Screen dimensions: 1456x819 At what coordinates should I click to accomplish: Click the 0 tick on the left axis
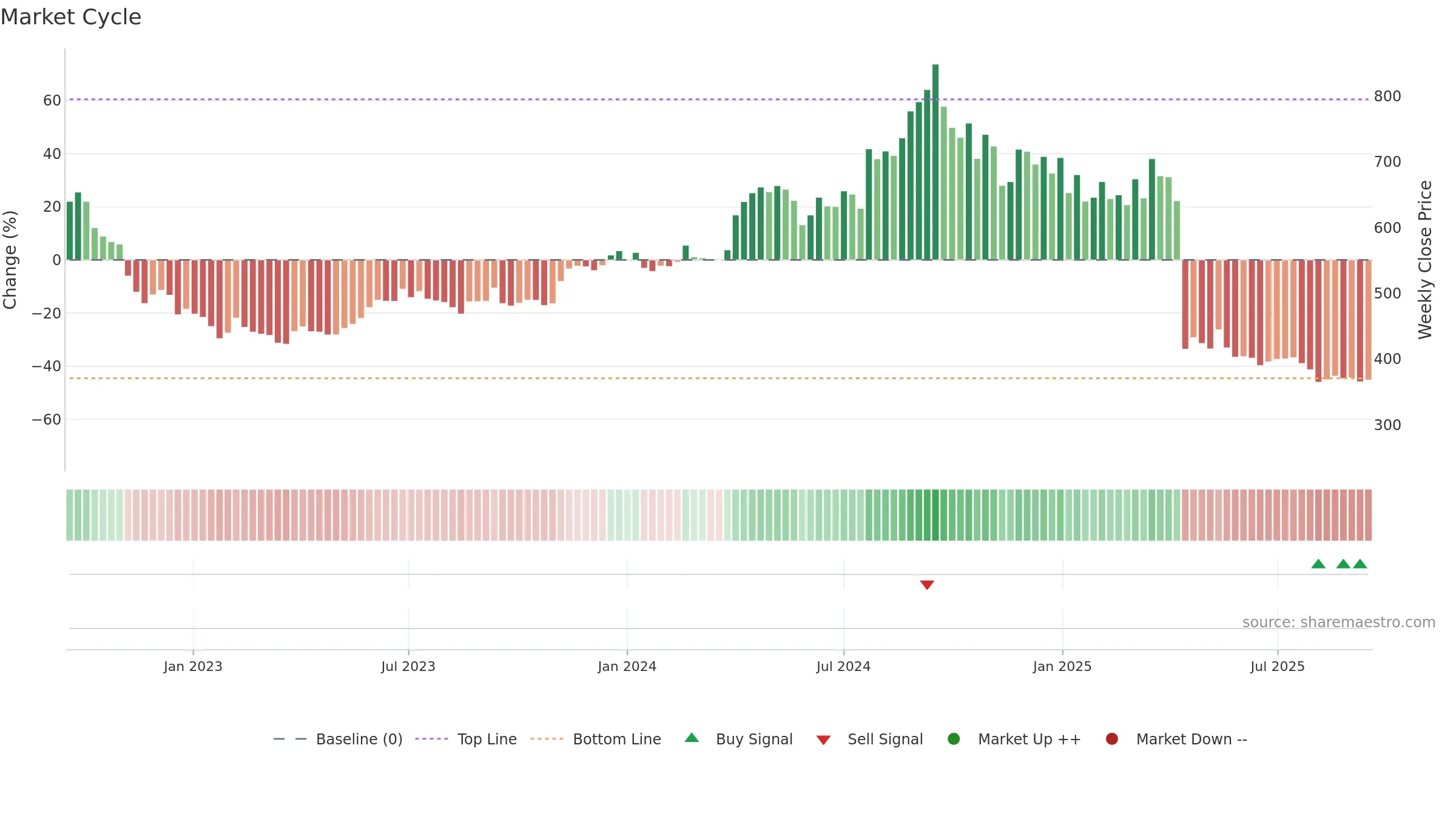click(x=57, y=260)
